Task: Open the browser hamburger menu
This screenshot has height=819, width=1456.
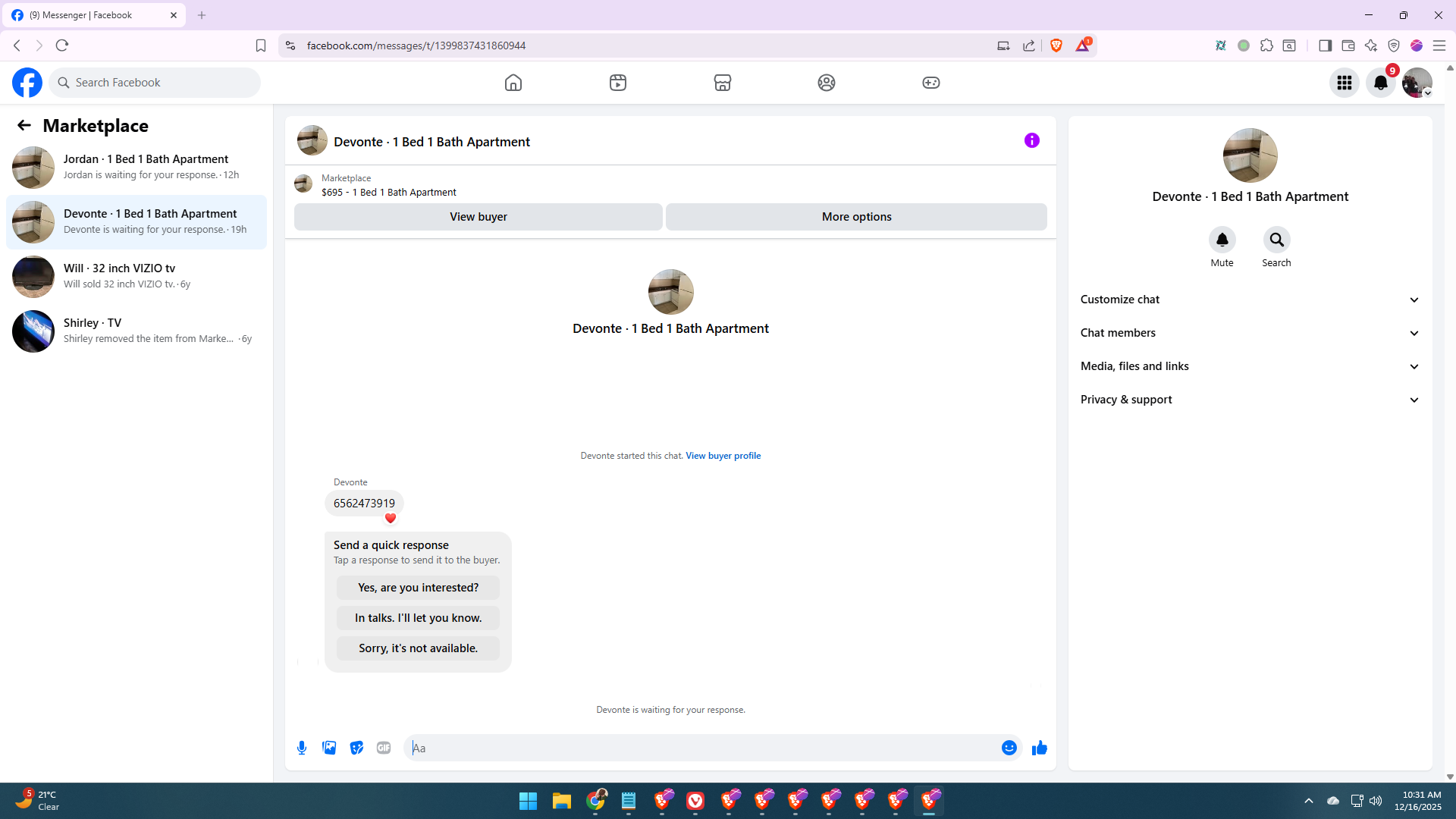Action: [1439, 45]
